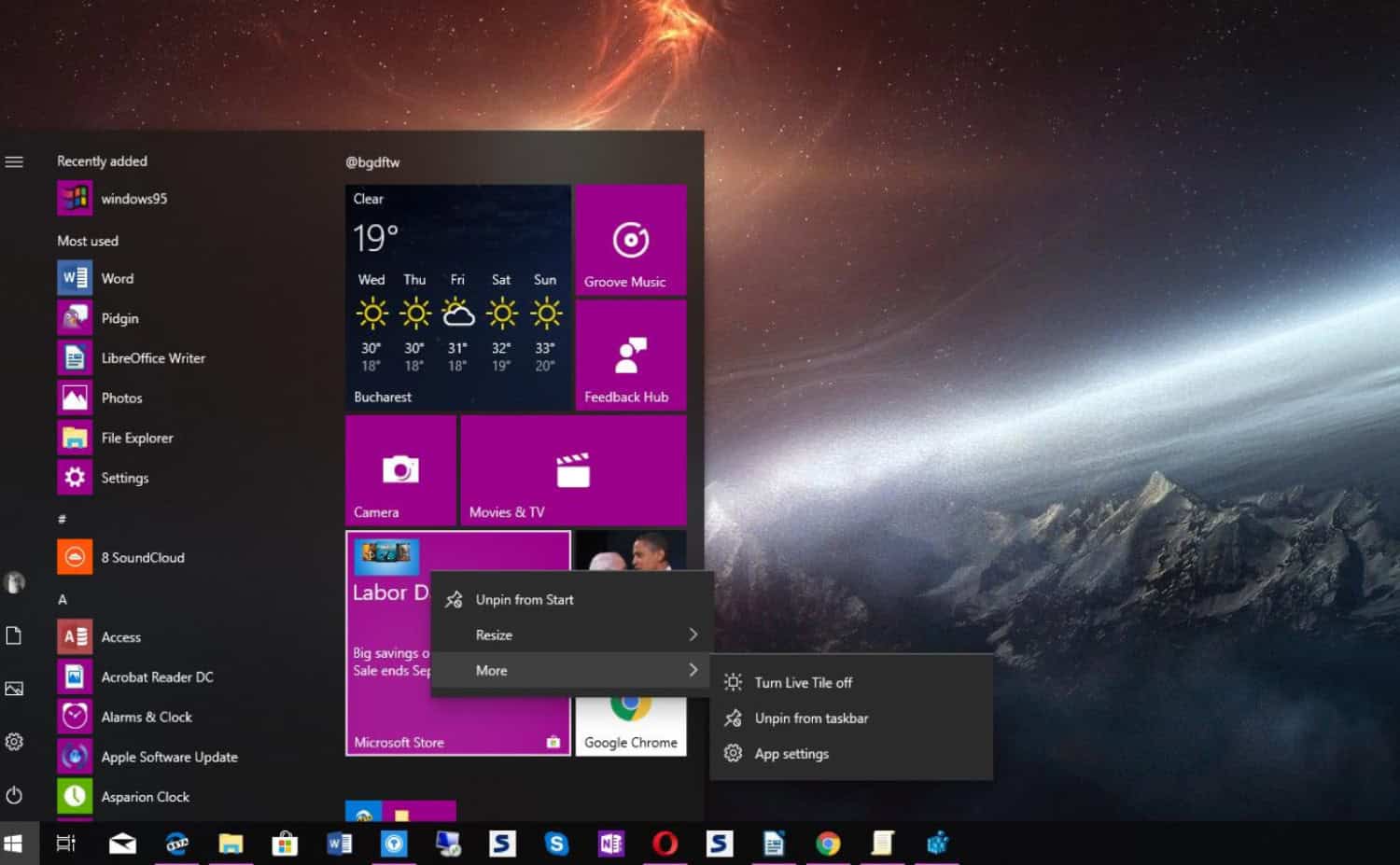Screen dimensions: 1400x865
Task: Expand the More submenu arrow
Action: coord(693,670)
